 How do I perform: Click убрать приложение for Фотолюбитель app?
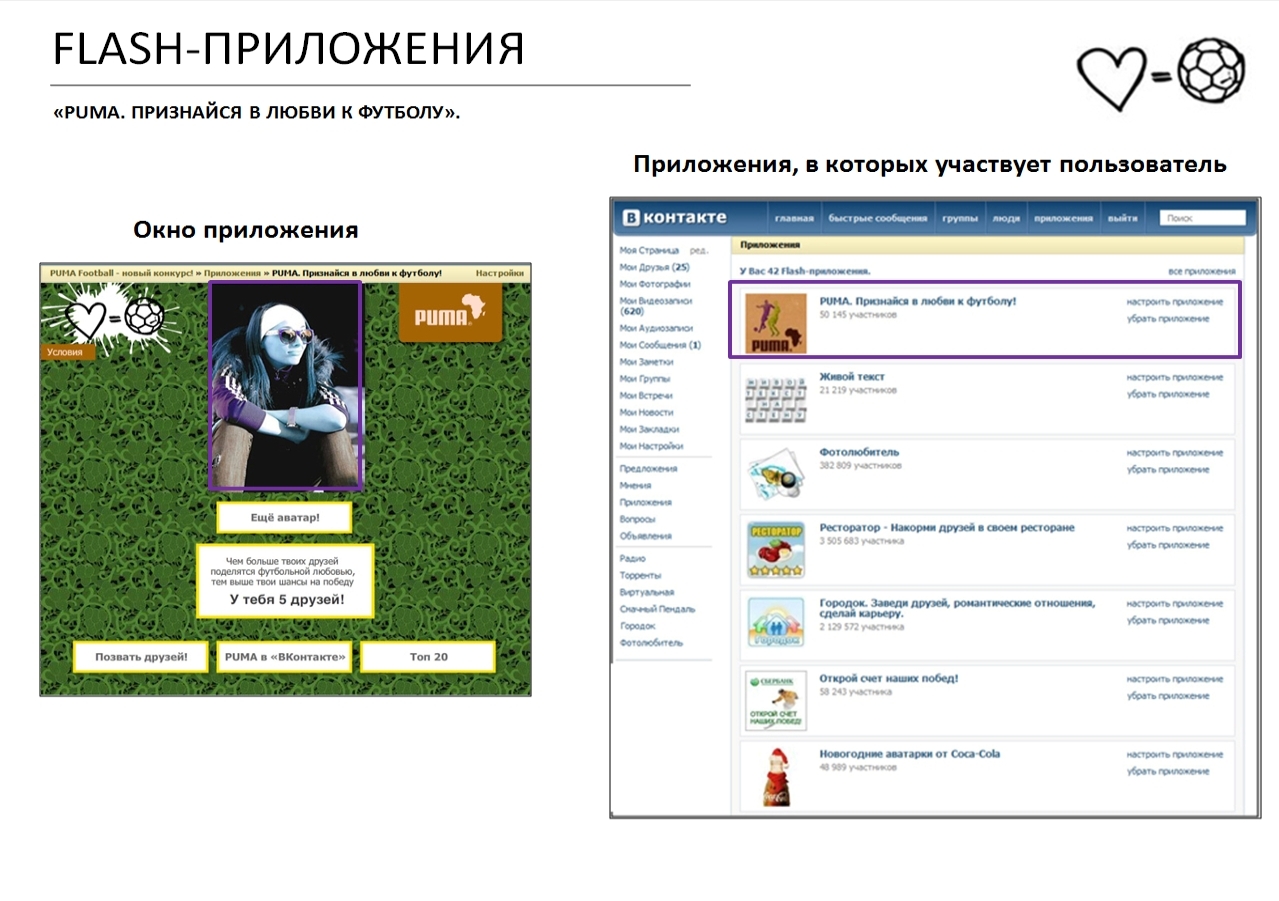[x=1167, y=469]
